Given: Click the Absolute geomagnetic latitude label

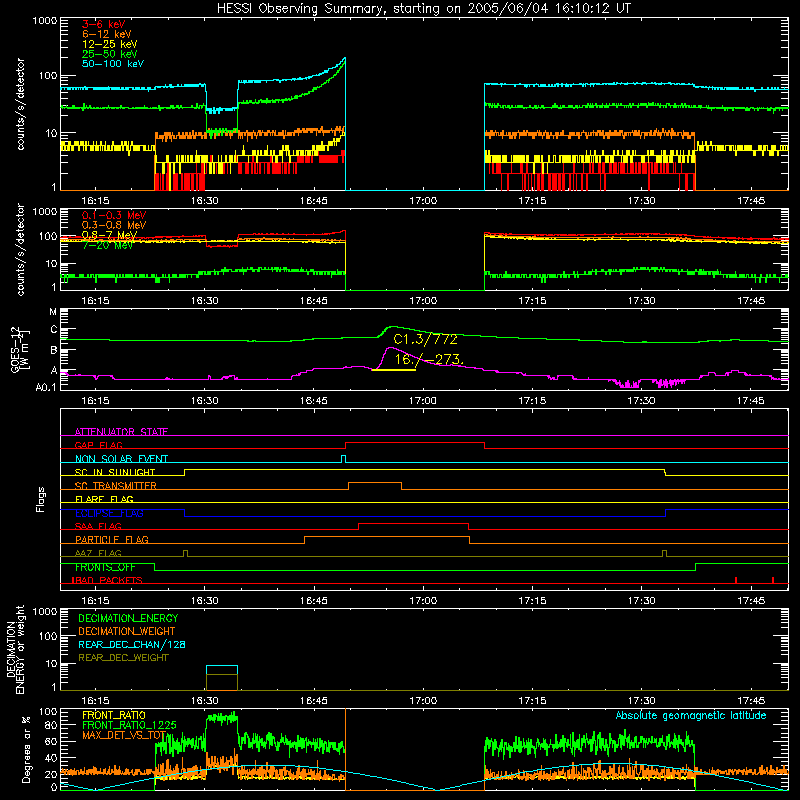Looking at the screenshot, I should click(x=691, y=715).
